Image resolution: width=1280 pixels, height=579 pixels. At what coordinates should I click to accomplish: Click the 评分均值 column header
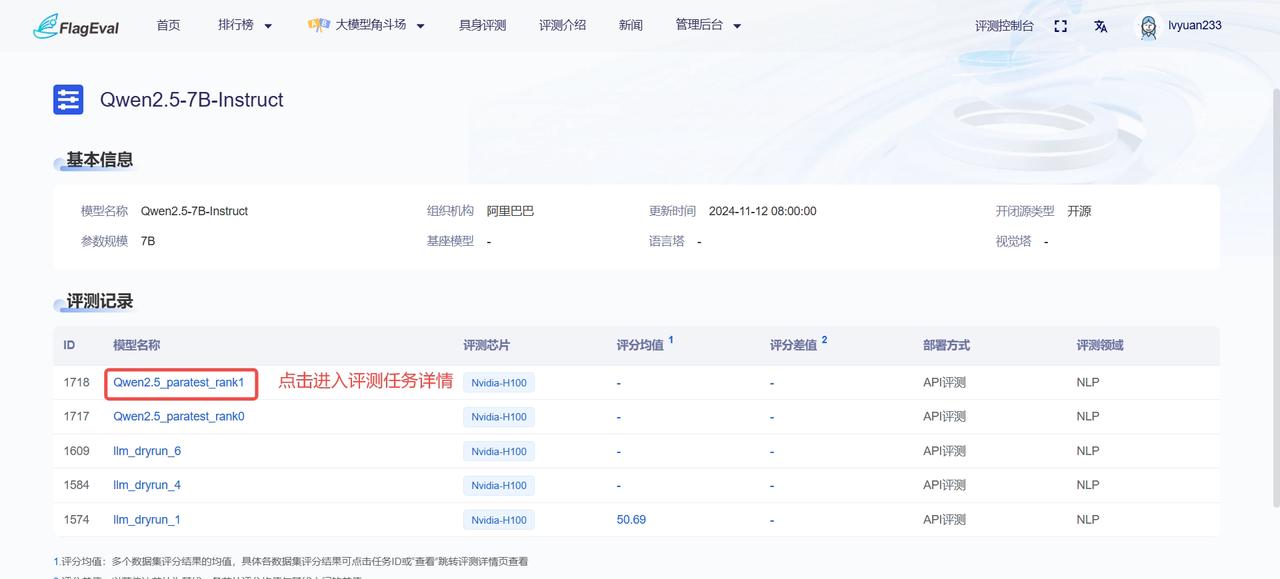[640, 345]
